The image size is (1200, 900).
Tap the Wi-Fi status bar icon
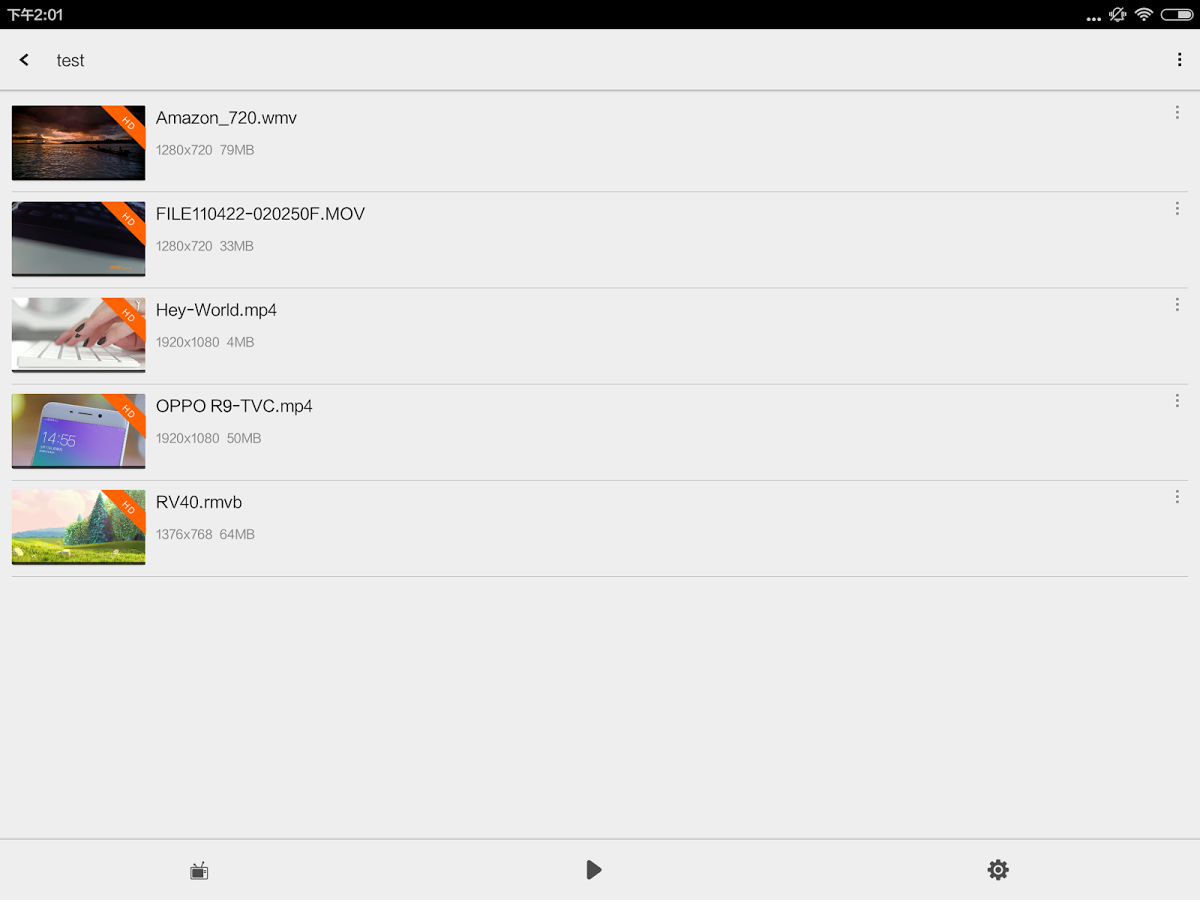[x=1144, y=15]
